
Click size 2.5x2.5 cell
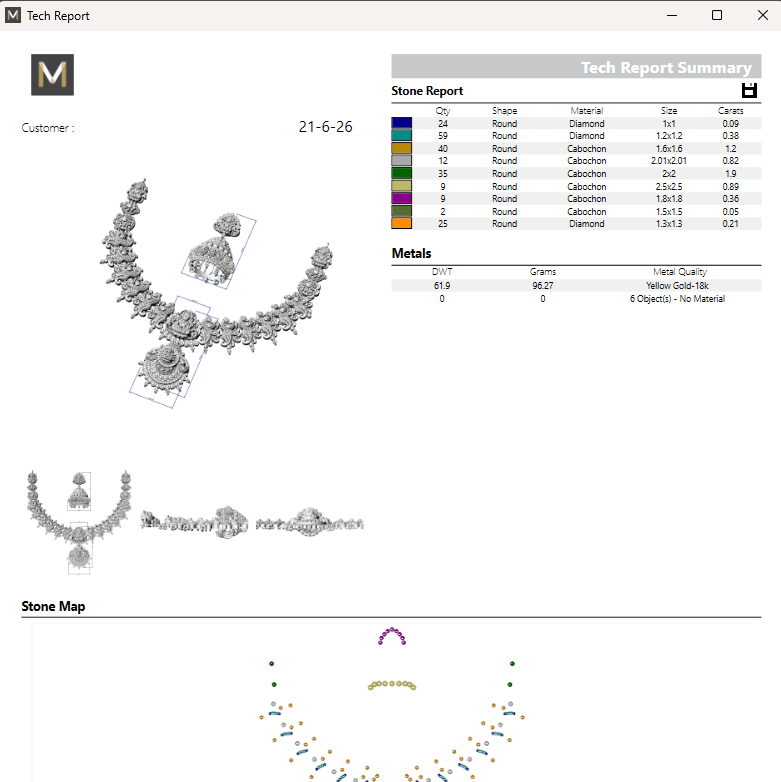668,187
